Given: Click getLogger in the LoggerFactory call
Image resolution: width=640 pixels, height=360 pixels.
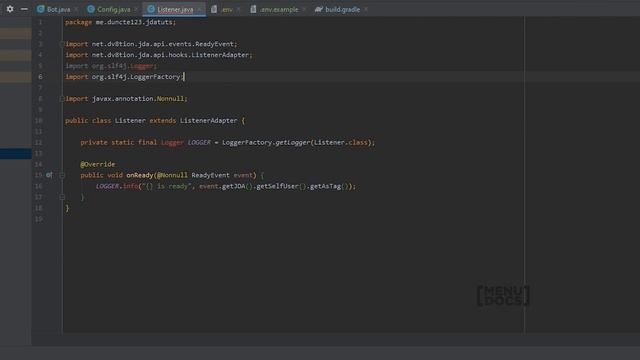Looking at the screenshot, I should [x=293, y=143].
